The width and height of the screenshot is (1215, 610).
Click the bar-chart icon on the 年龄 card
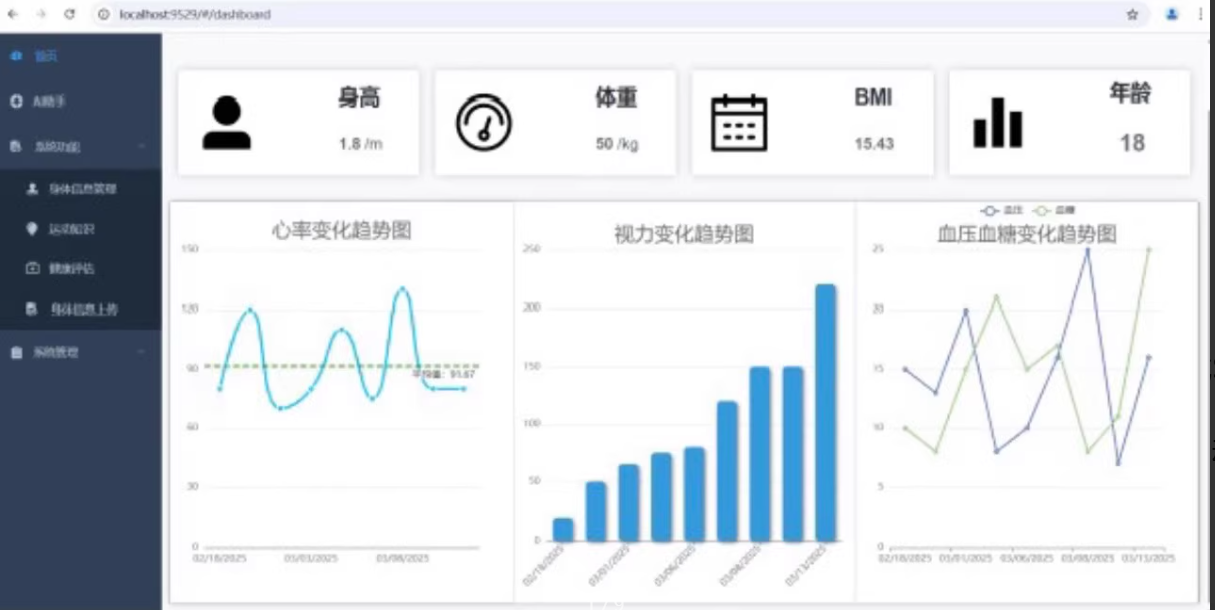coord(998,122)
